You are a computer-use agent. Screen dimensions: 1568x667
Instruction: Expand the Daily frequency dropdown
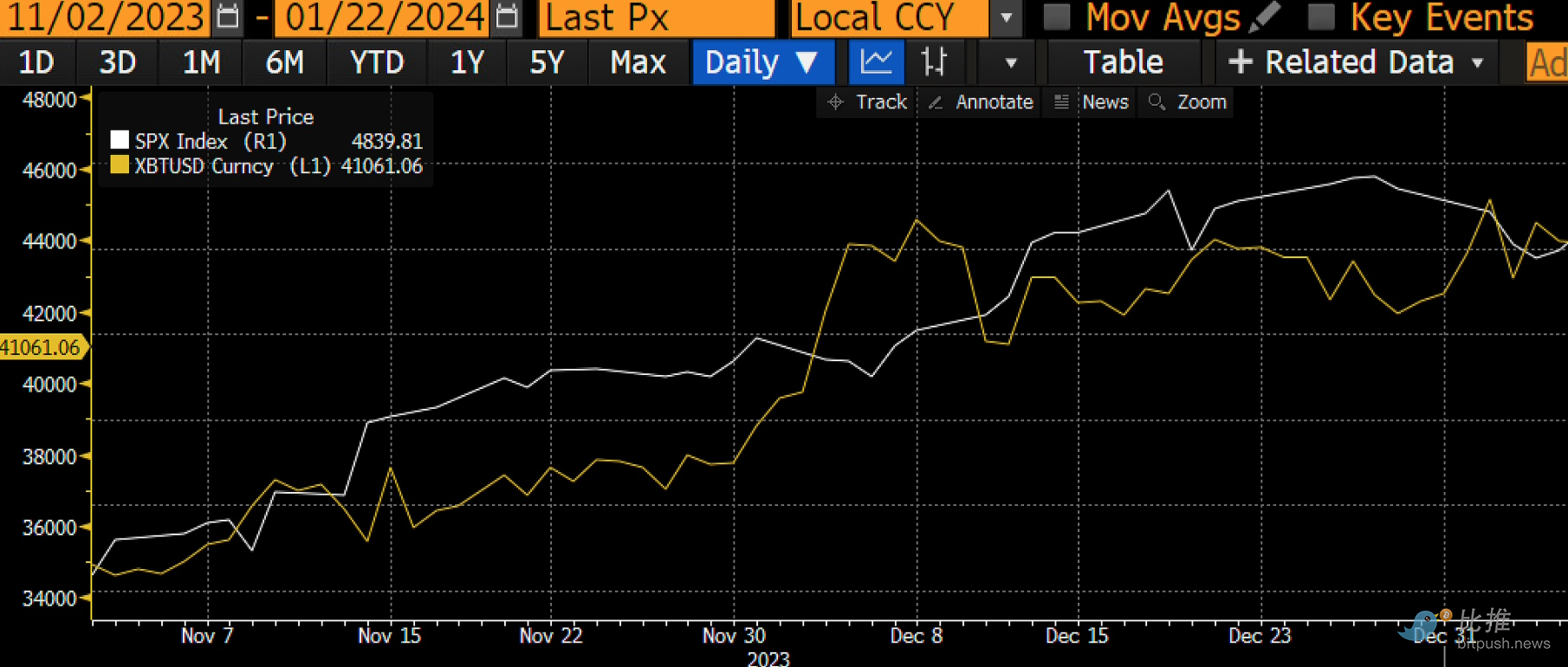pyautogui.click(x=762, y=62)
